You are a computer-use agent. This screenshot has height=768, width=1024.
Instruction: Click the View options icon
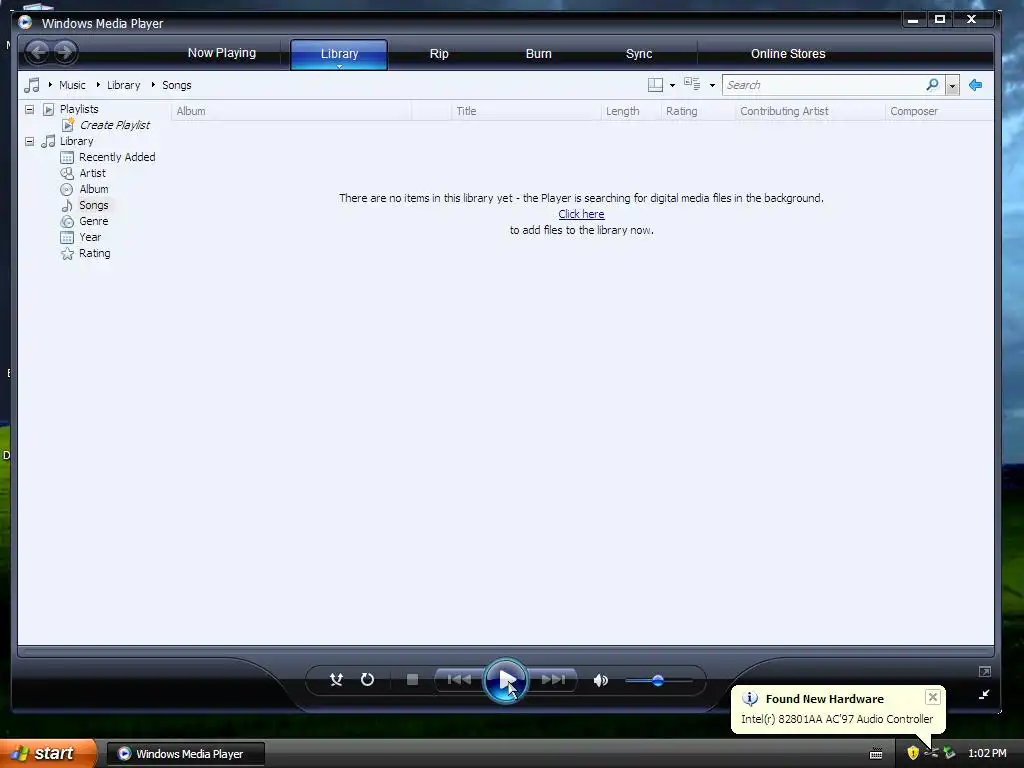(x=692, y=84)
